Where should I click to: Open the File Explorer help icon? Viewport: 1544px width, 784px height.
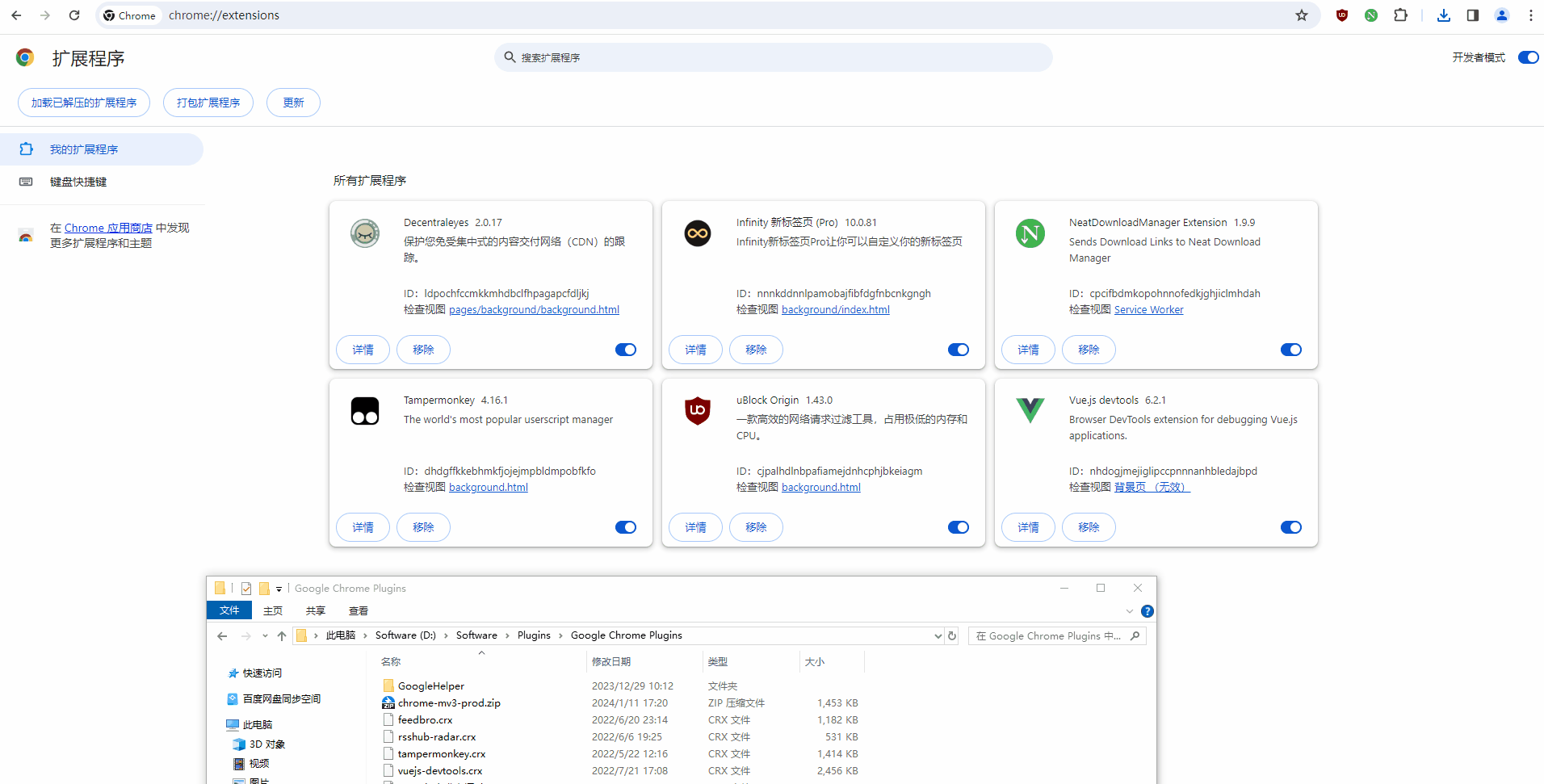click(x=1148, y=611)
